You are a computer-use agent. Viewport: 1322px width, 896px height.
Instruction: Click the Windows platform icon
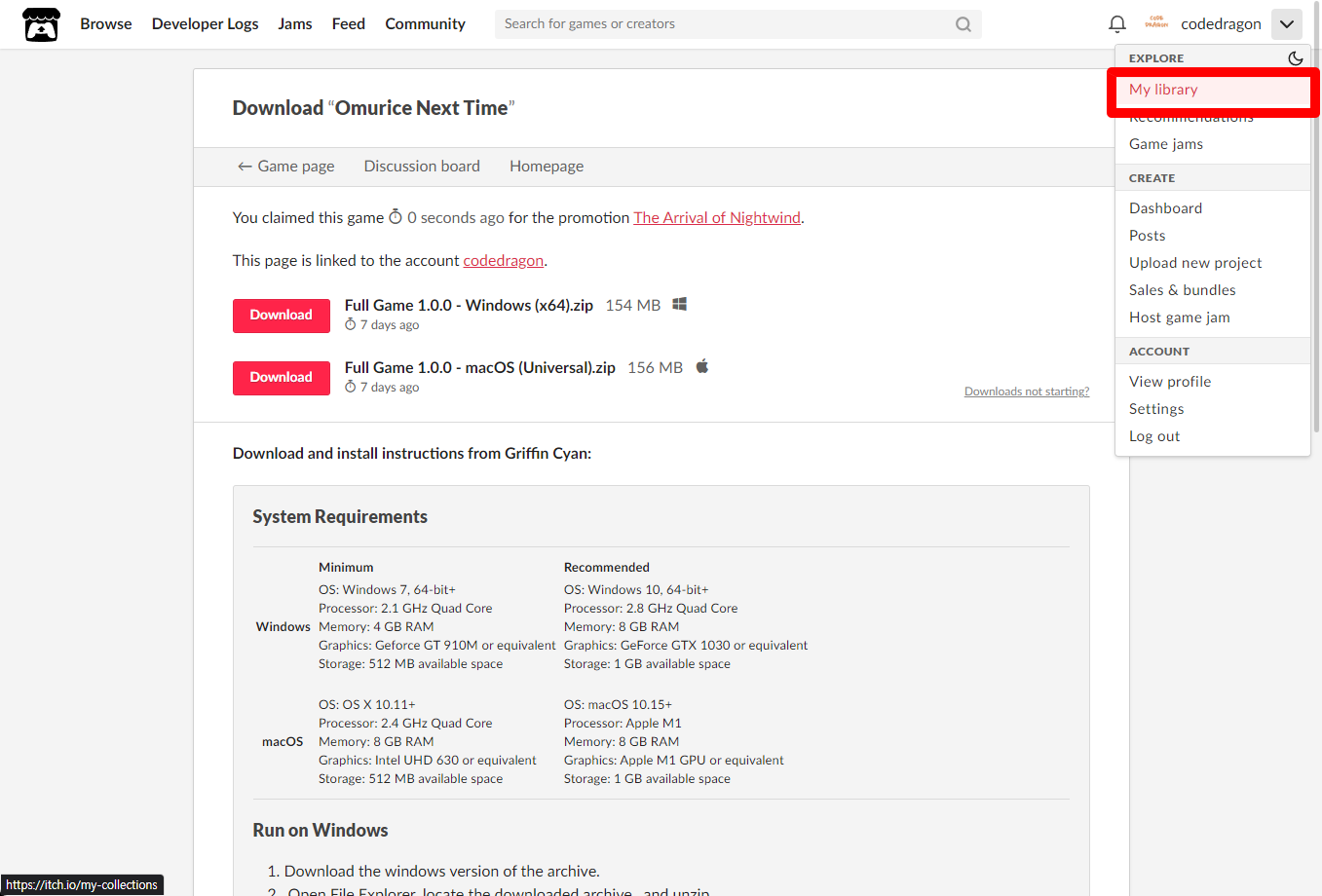coord(680,304)
